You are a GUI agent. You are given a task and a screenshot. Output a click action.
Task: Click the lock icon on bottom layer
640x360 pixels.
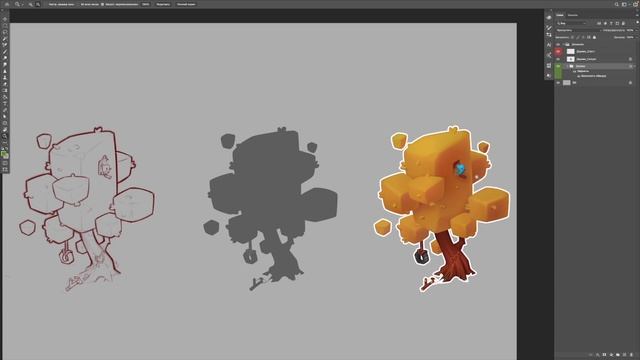(630, 82)
